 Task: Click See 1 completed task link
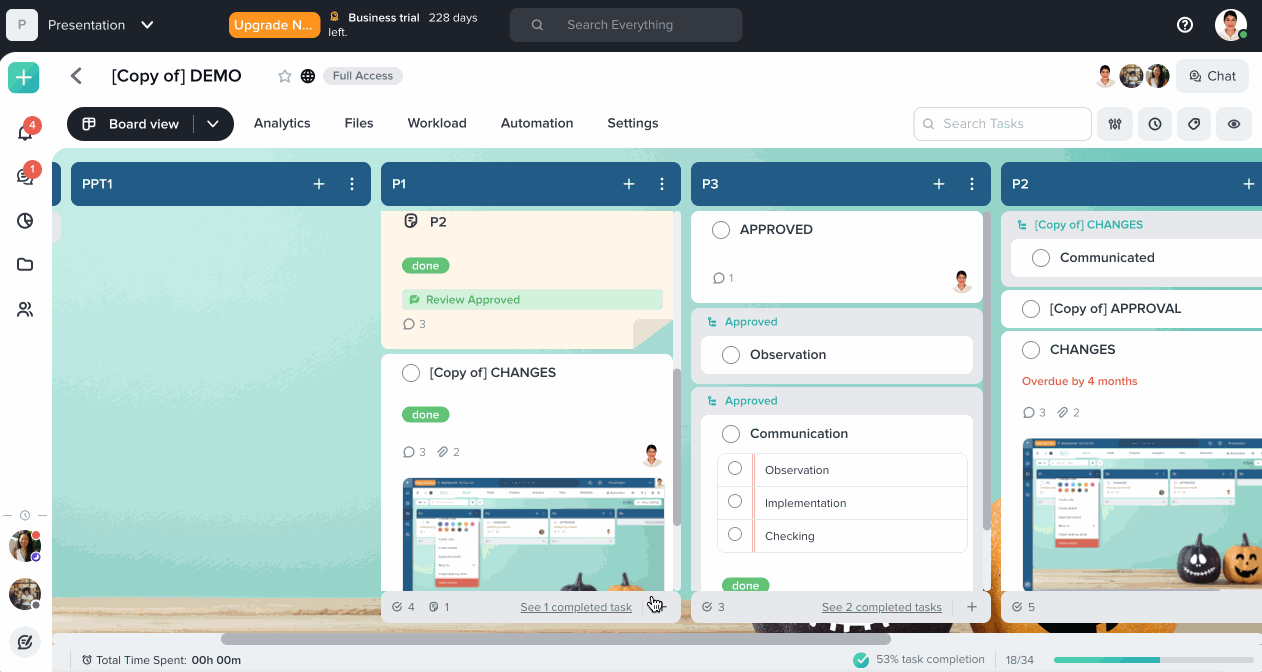(576, 607)
